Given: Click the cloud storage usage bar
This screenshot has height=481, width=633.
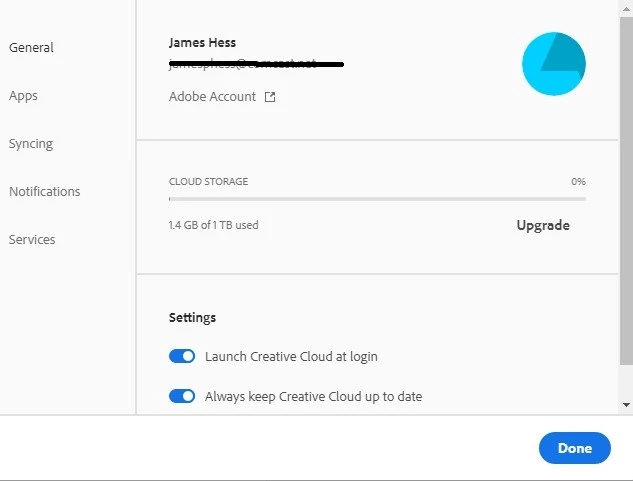Looking at the screenshot, I should [377, 199].
